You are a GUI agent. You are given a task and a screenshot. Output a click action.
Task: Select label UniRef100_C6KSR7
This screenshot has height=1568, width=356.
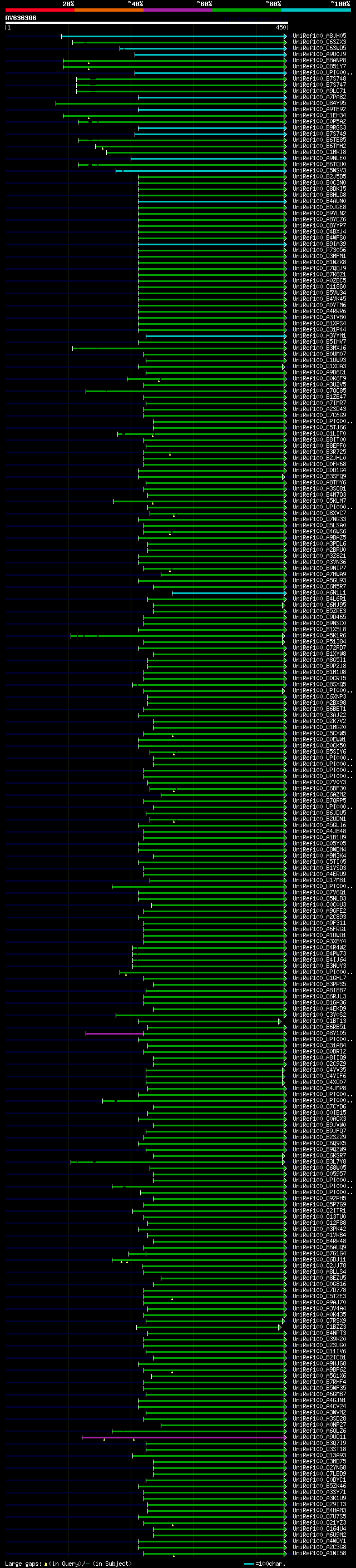319,1156
